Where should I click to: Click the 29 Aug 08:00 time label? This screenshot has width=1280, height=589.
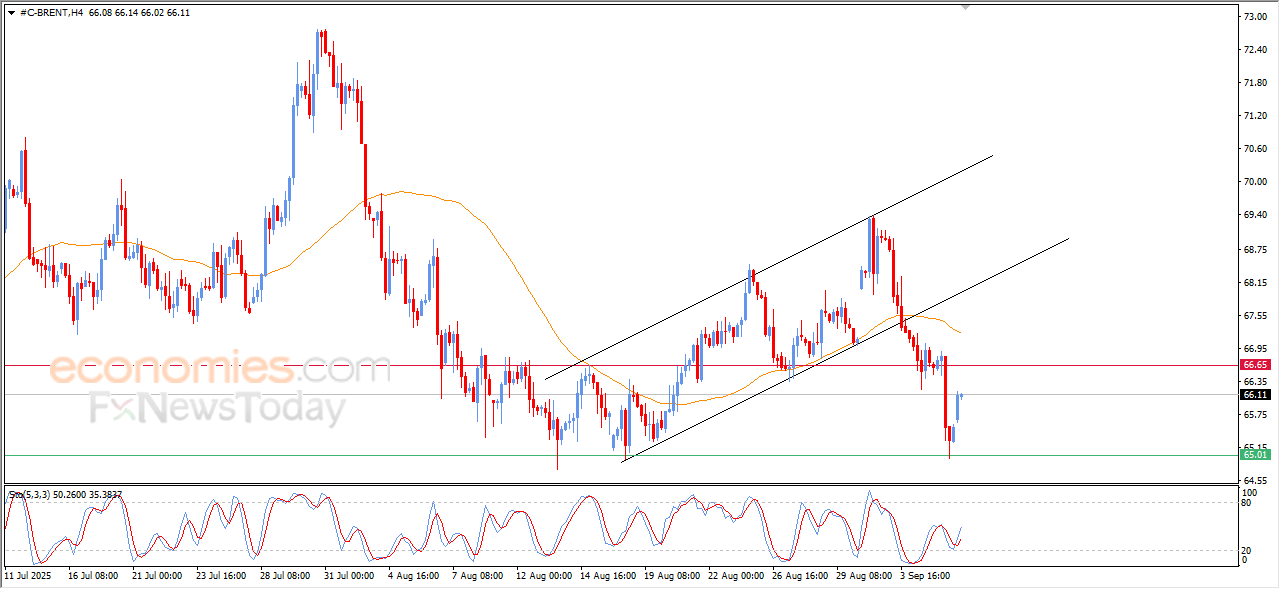(864, 576)
